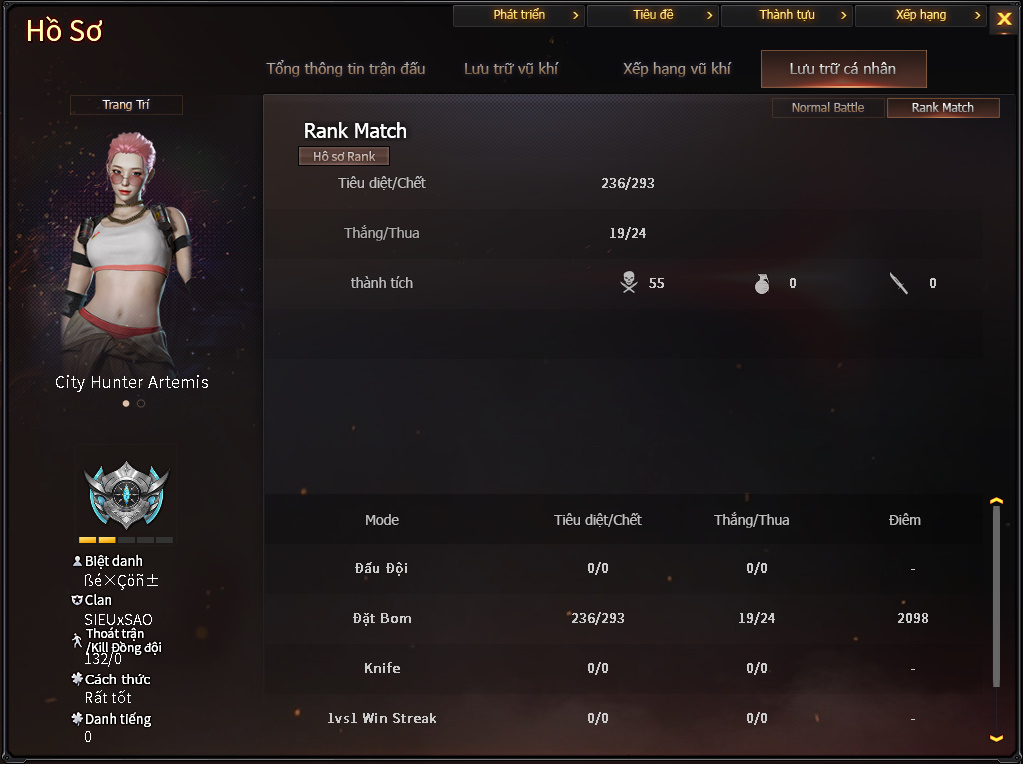1023x764 pixels.
Task: Open the Lưu trữ vũ khí tab
Action: tap(511, 69)
